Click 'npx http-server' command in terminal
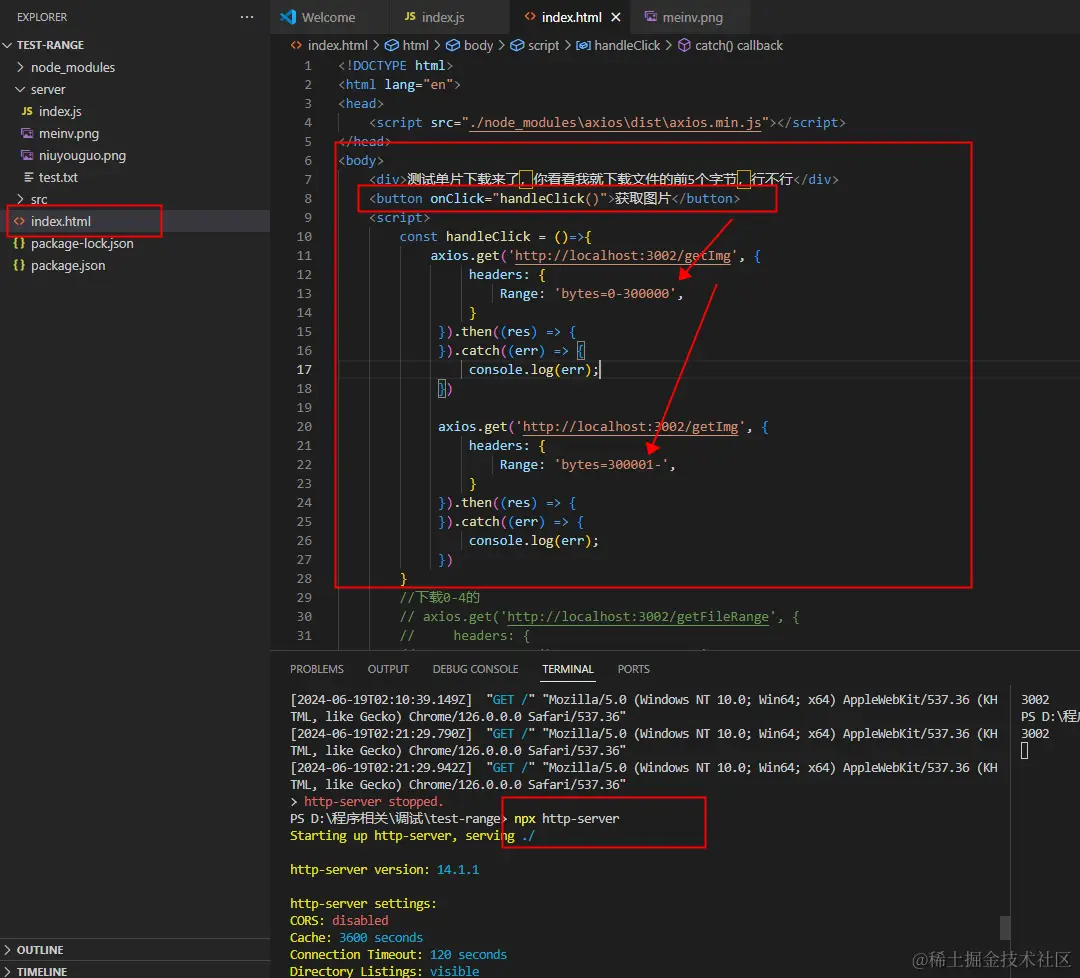The image size is (1080, 978). tap(566, 819)
